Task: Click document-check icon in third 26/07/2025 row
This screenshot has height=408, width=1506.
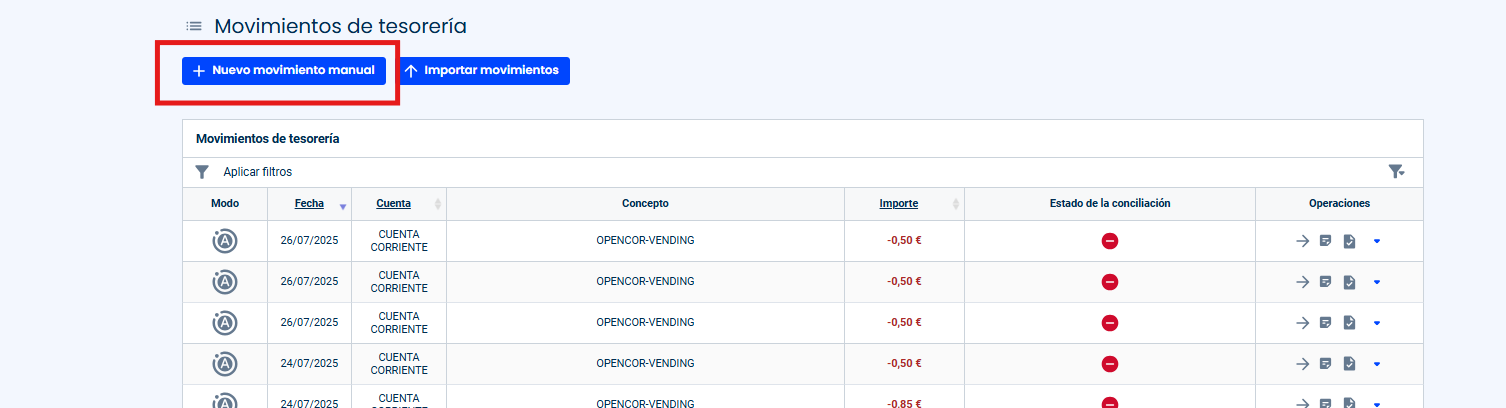Action: click(1349, 323)
